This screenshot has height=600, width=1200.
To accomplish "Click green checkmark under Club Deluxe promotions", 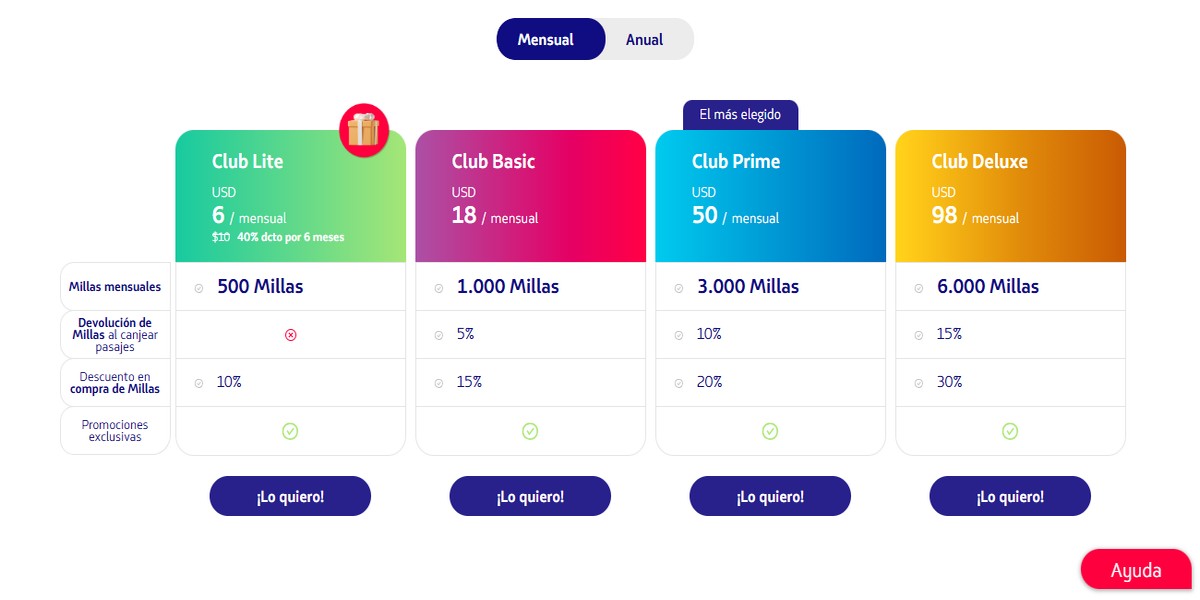I will [x=1010, y=431].
